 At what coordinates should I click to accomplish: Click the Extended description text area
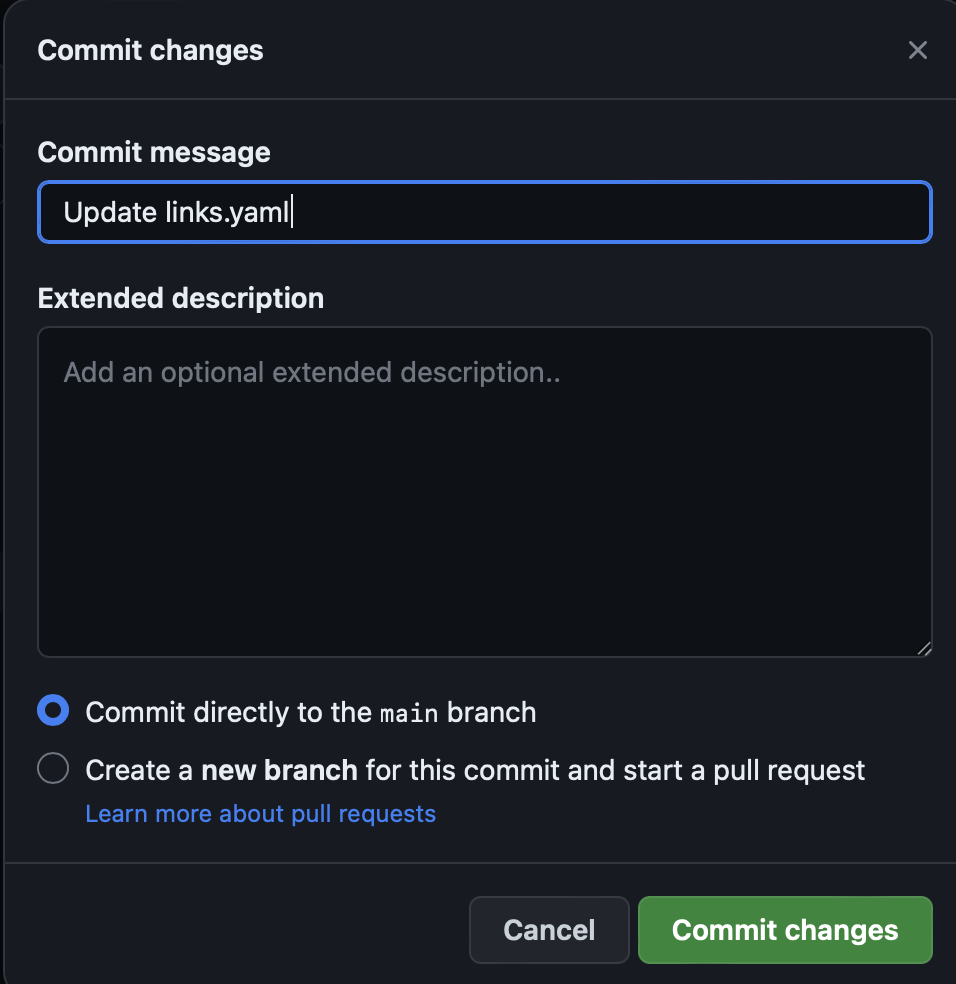(484, 500)
